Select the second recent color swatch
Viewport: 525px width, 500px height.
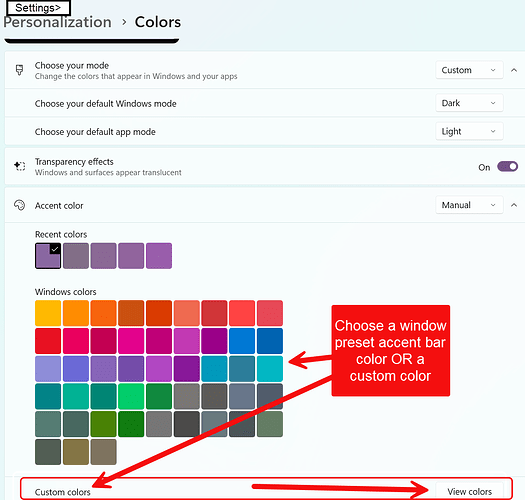[x=76, y=256]
